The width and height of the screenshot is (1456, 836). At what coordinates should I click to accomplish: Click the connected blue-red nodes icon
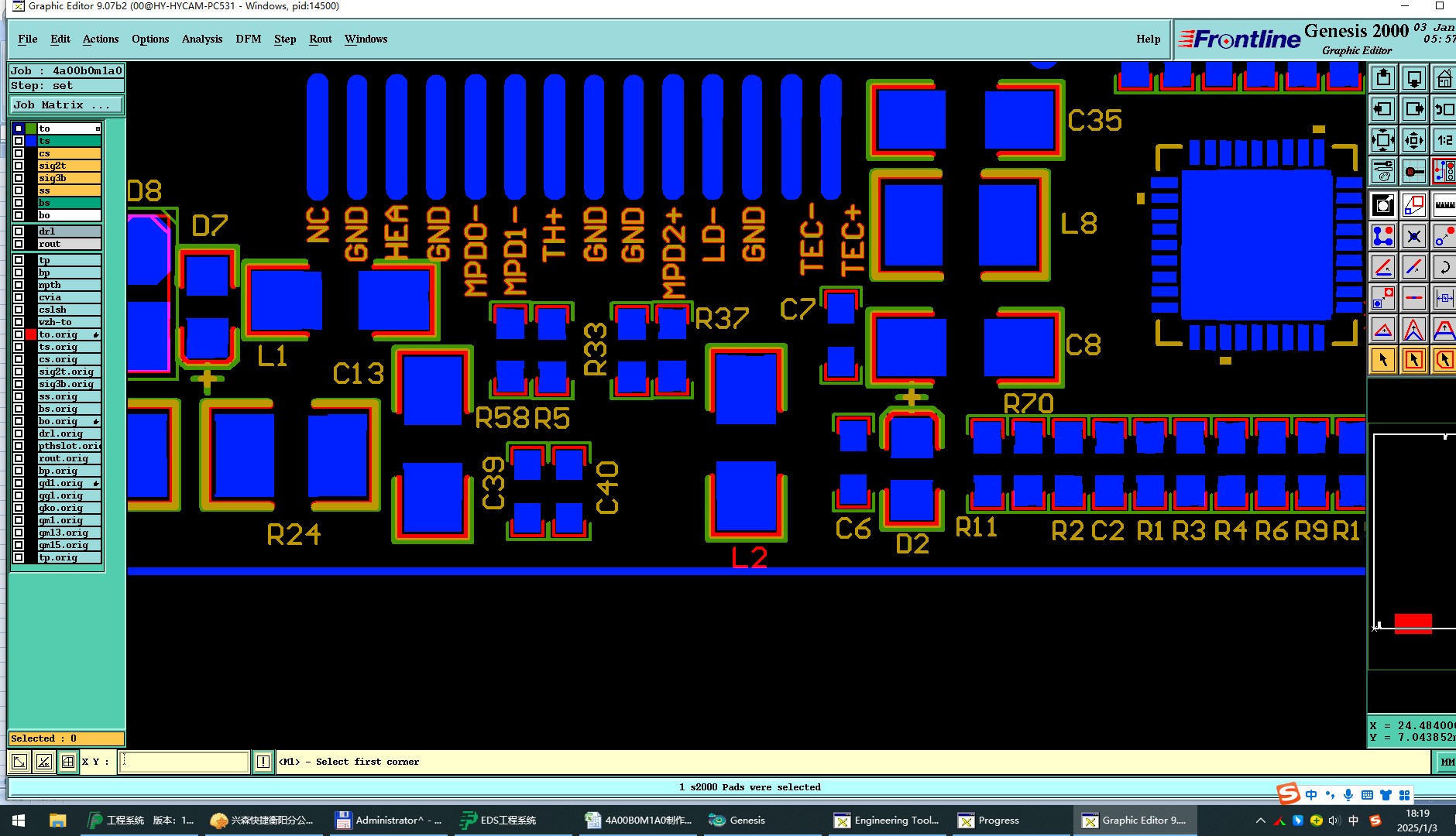coord(1383,236)
